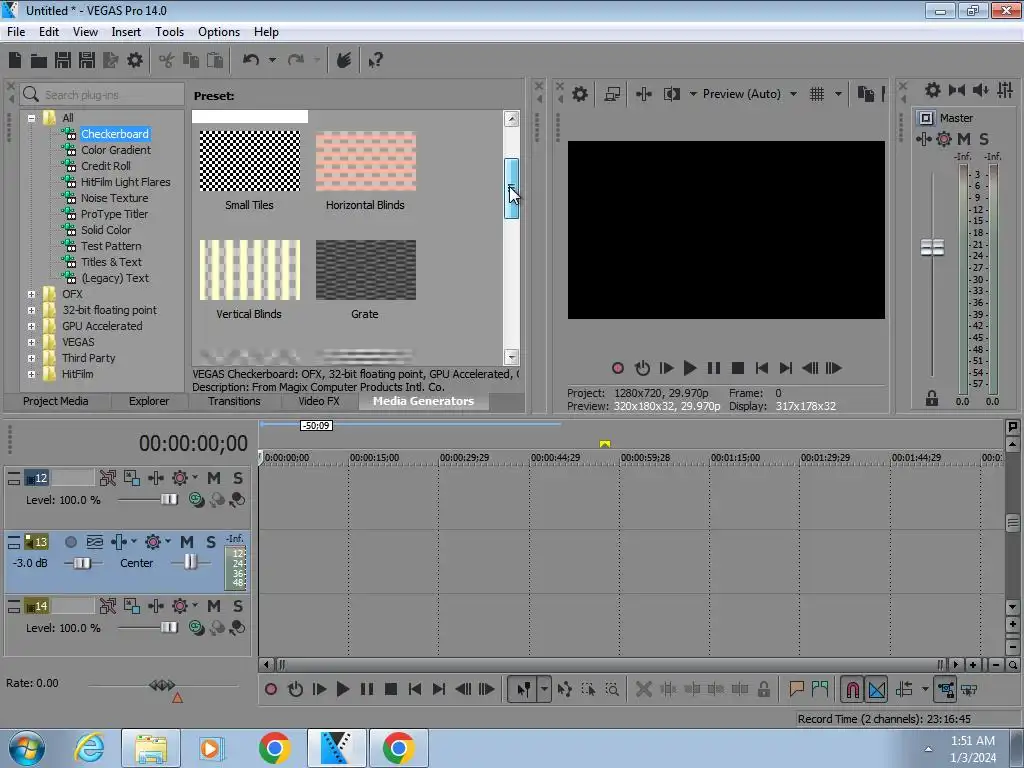Select the Titles & Text generator
The width and height of the screenshot is (1024, 768).
pos(111,262)
